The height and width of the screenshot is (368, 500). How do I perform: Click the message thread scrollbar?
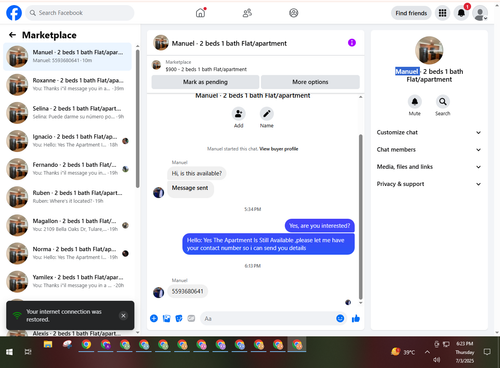(x=360, y=217)
